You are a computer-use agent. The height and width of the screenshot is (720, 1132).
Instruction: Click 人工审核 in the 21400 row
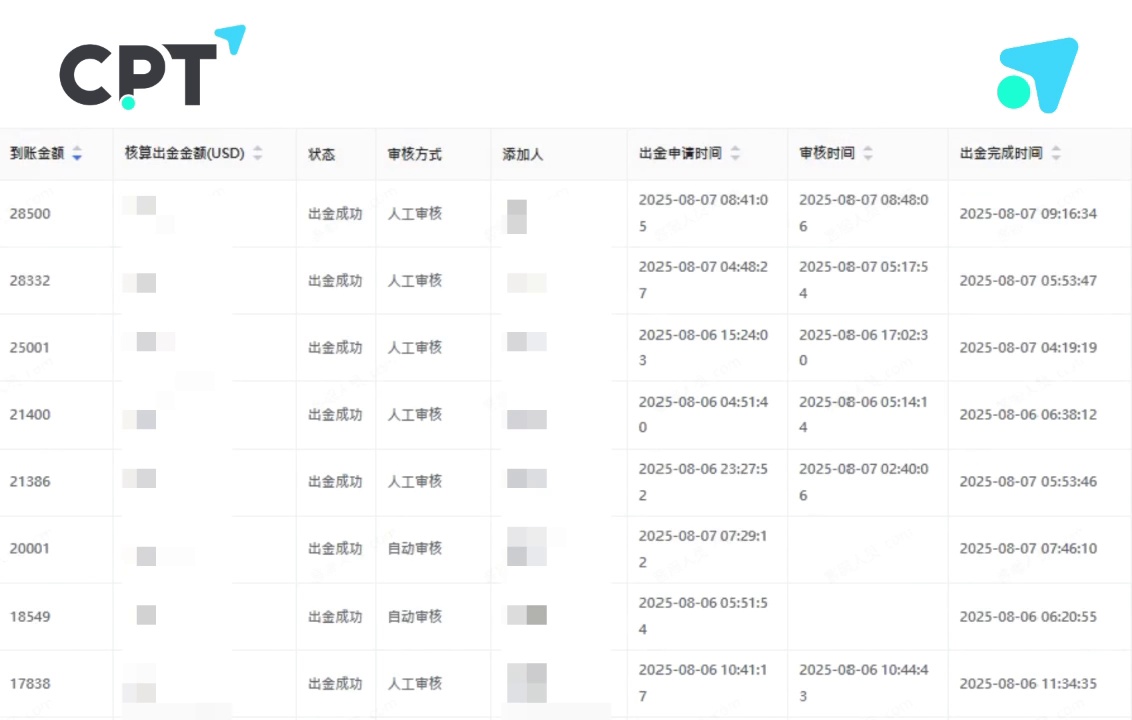414,415
